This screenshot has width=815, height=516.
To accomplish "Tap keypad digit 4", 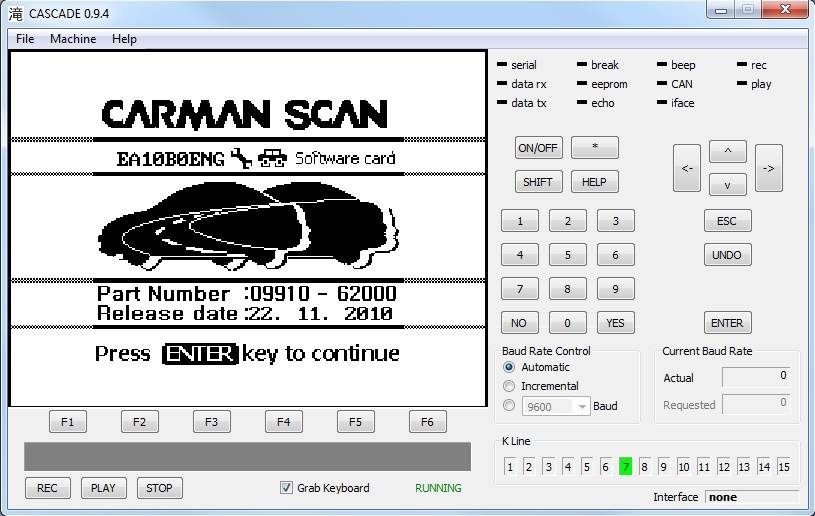I will click(x=520, y=255).
